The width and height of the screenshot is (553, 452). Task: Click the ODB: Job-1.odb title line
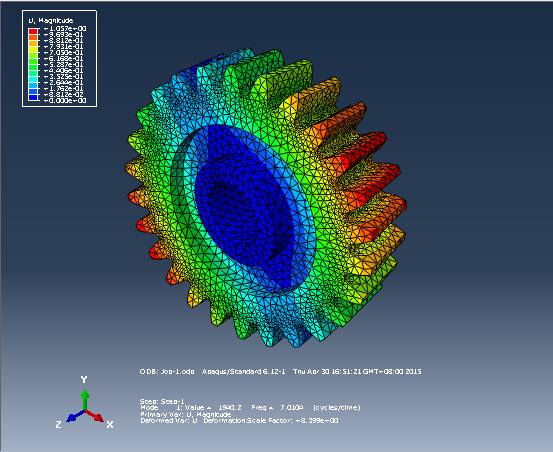click(280, 371)
